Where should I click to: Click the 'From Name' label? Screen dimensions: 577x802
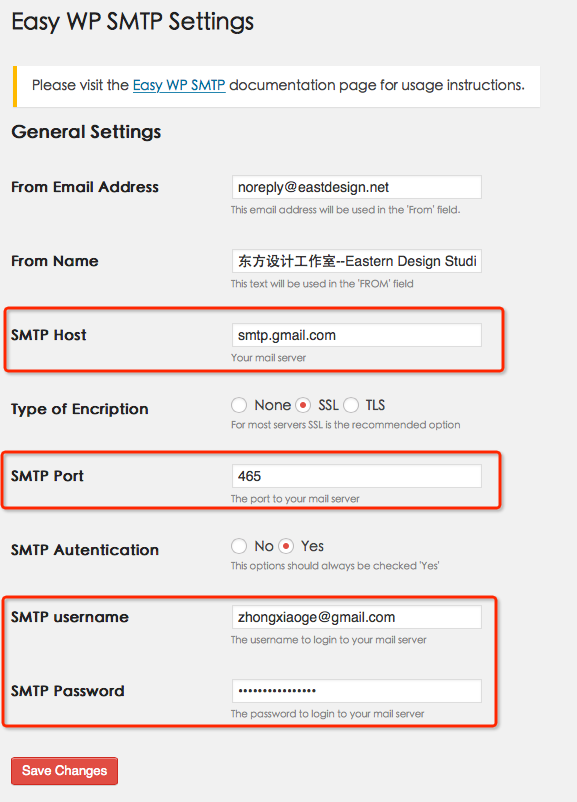[55, 261]
